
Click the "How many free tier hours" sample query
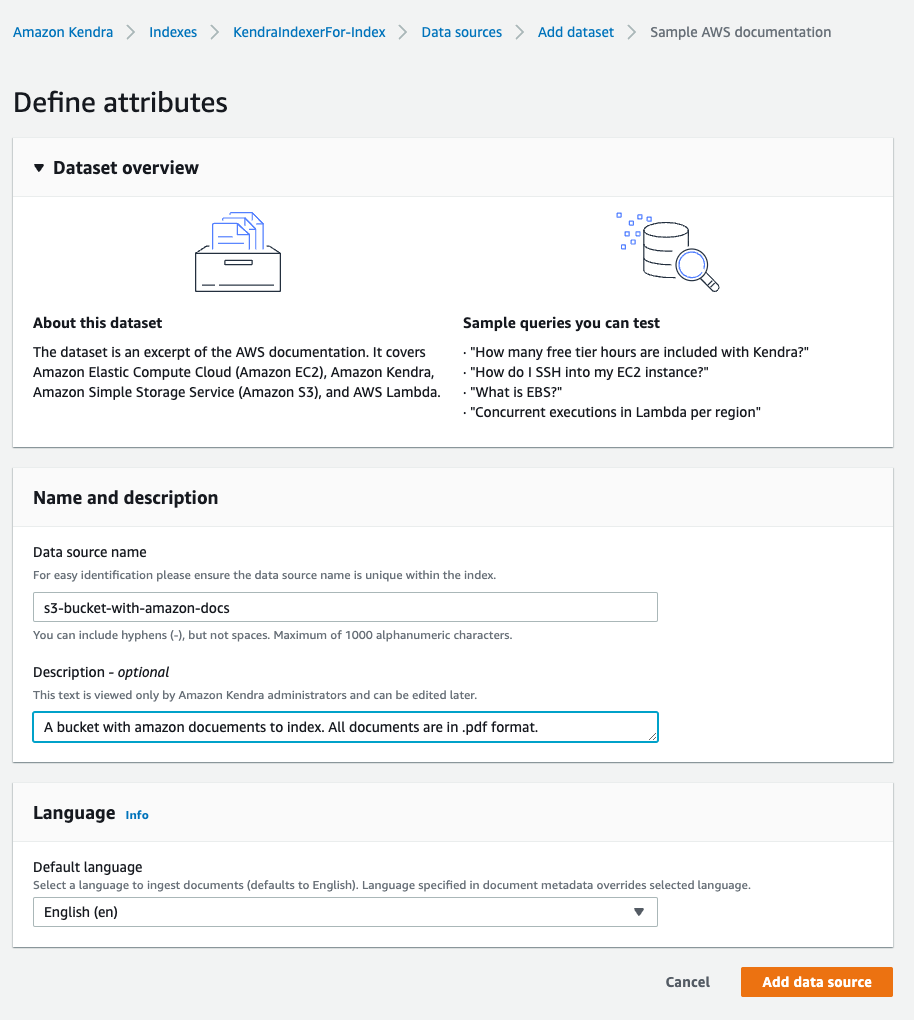click(x=639, y=352)
